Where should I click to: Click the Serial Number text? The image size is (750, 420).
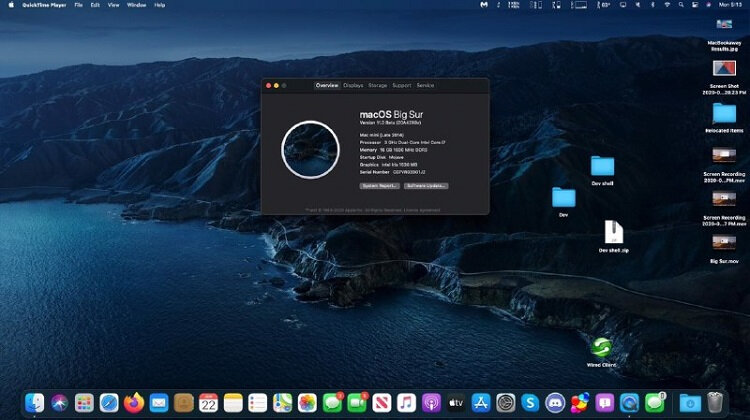click(392, 172)
